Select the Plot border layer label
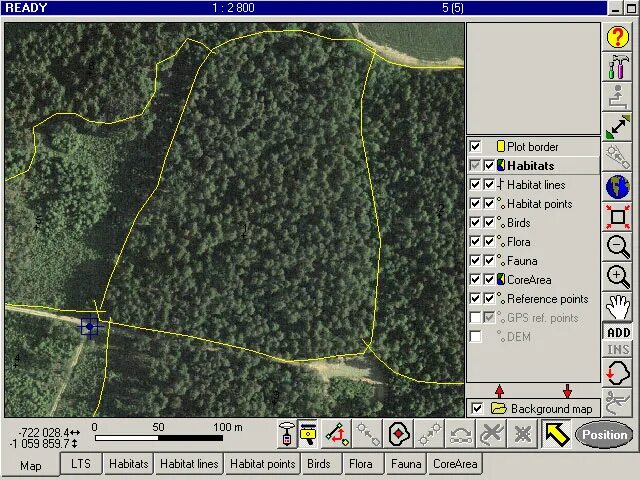Image resolution: width=640 pixels, height=480 pixels. pos(533,147)
